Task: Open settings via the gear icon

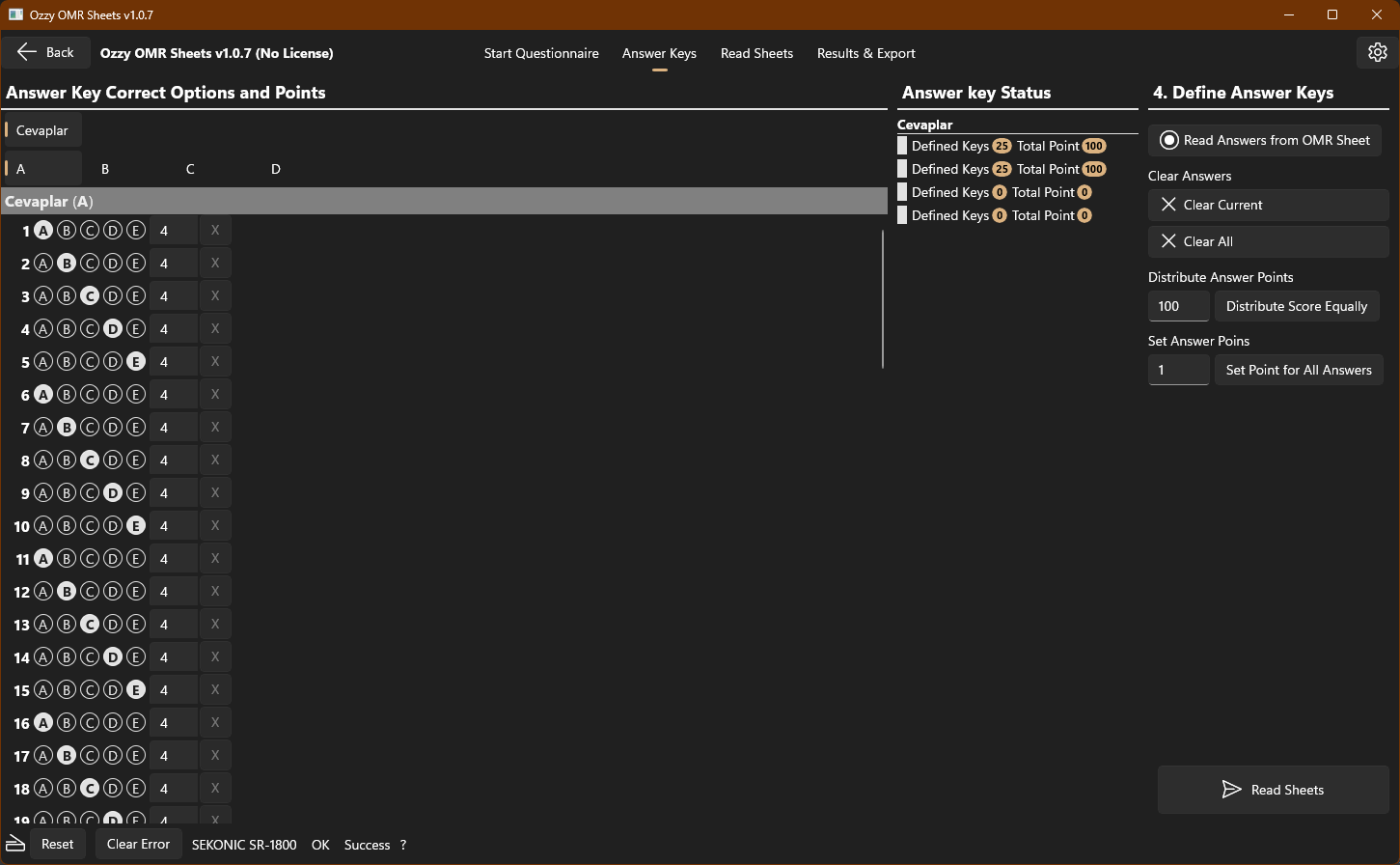Action: pos(1377,52)
